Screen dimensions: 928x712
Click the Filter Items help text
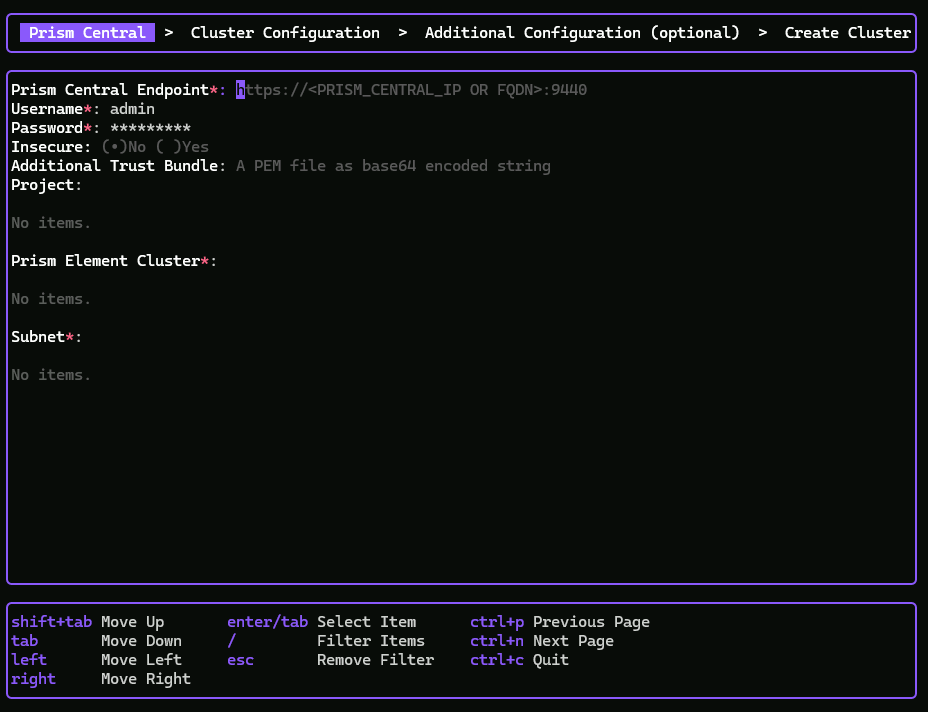point(371,641)
